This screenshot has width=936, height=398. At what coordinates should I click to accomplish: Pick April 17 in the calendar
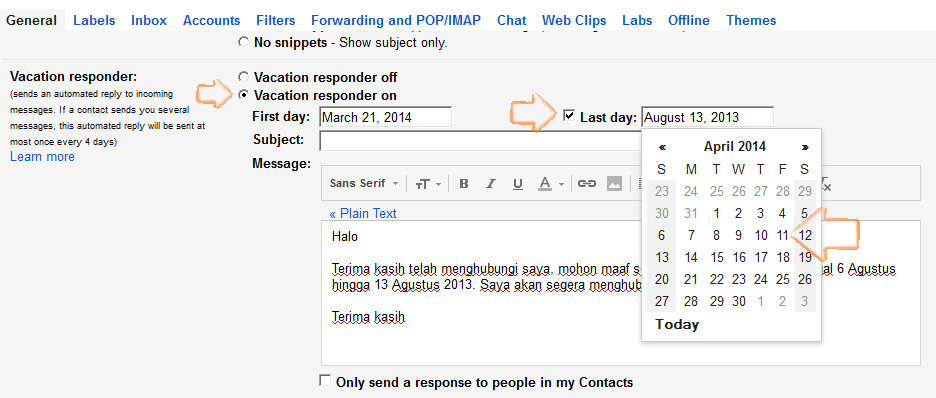click(760, 258)
